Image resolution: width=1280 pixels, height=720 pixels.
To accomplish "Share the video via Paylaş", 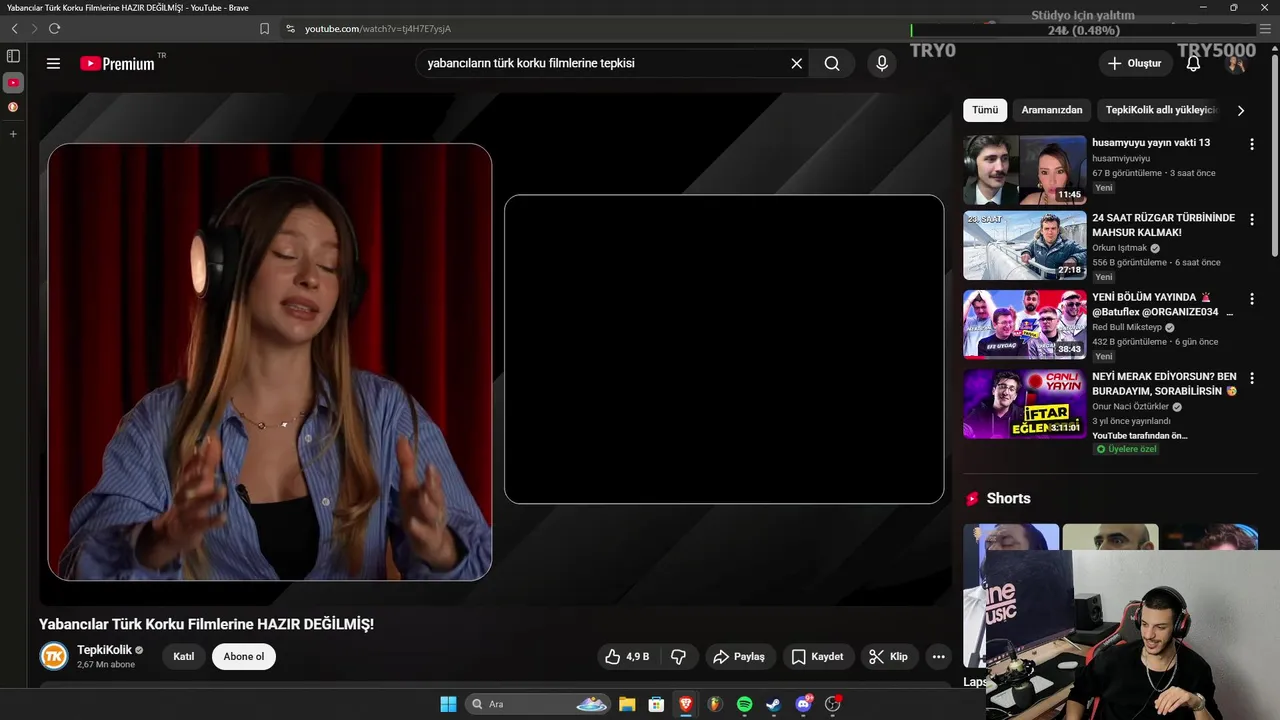I will pos(739,657).
